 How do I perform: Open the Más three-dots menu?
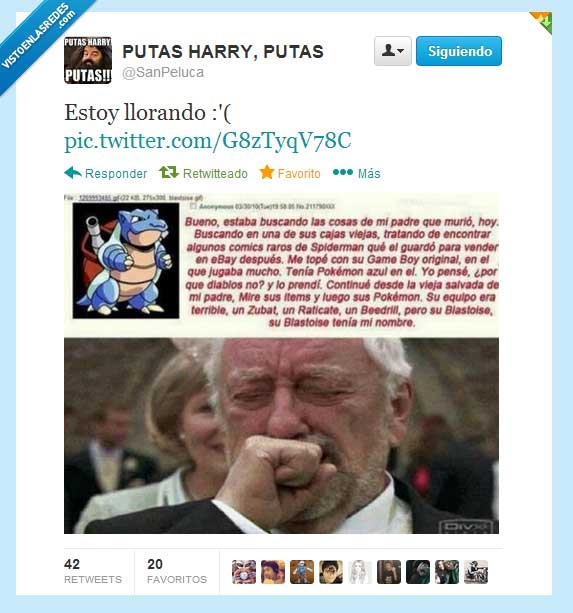point(343,172)
